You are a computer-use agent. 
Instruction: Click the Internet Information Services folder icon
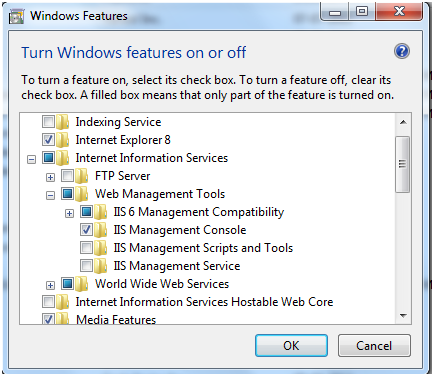click(62, 158)
